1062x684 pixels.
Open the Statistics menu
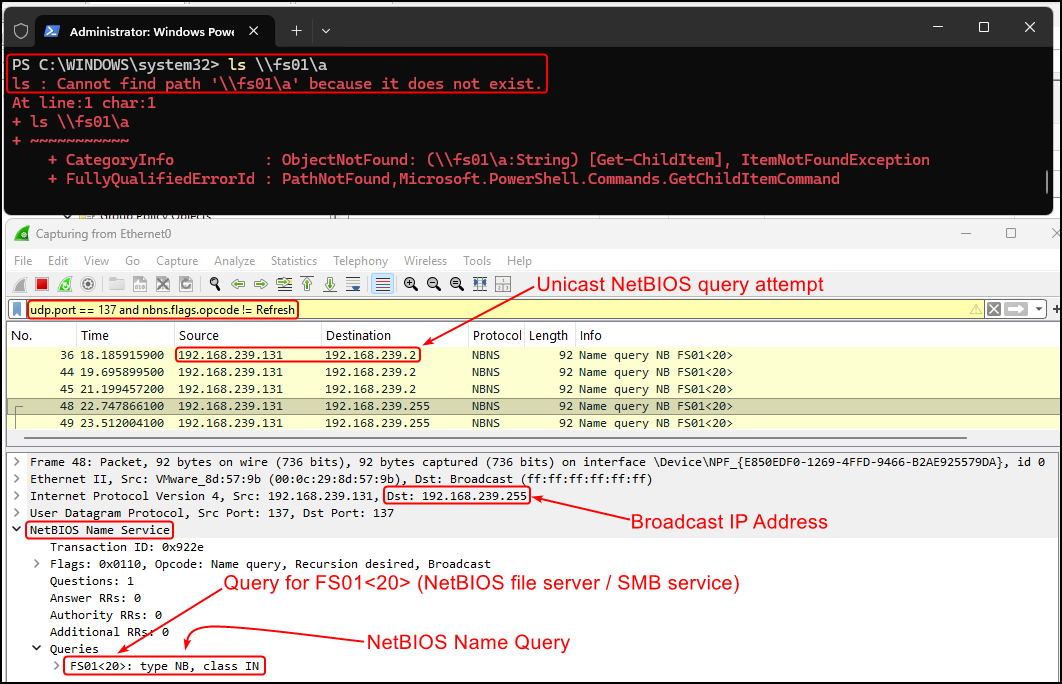coord(294,261)
